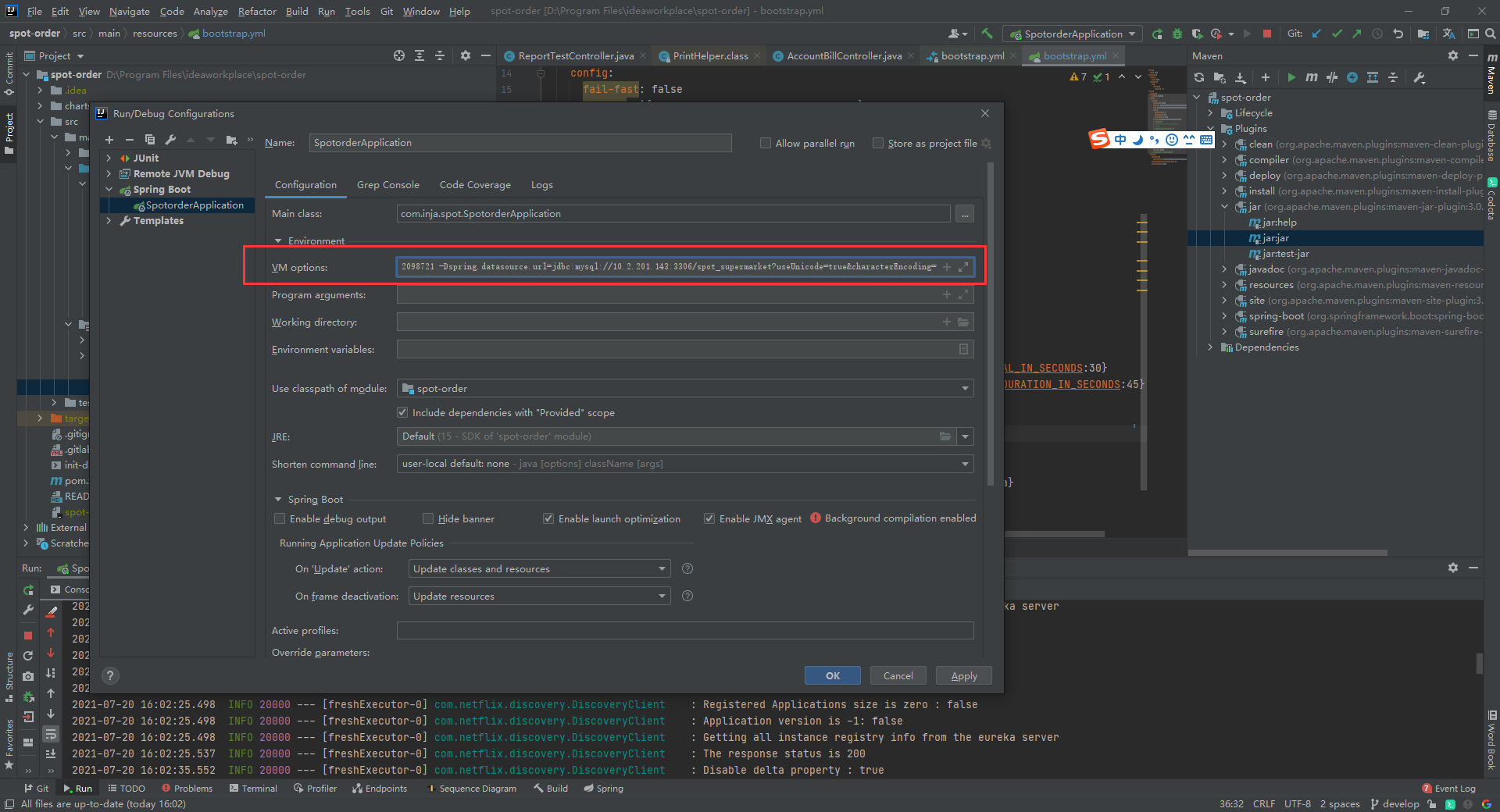Open the Navigate menu
Image resolution: width=1500 pixels, height=812 pixels.
(129, 11)
